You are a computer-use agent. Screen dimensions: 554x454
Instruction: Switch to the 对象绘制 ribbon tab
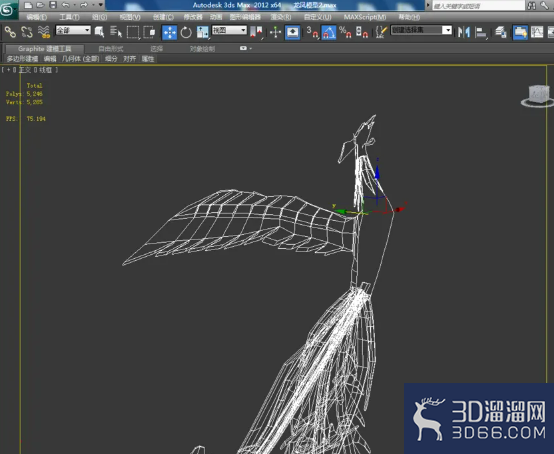click(x=202, y=49)
